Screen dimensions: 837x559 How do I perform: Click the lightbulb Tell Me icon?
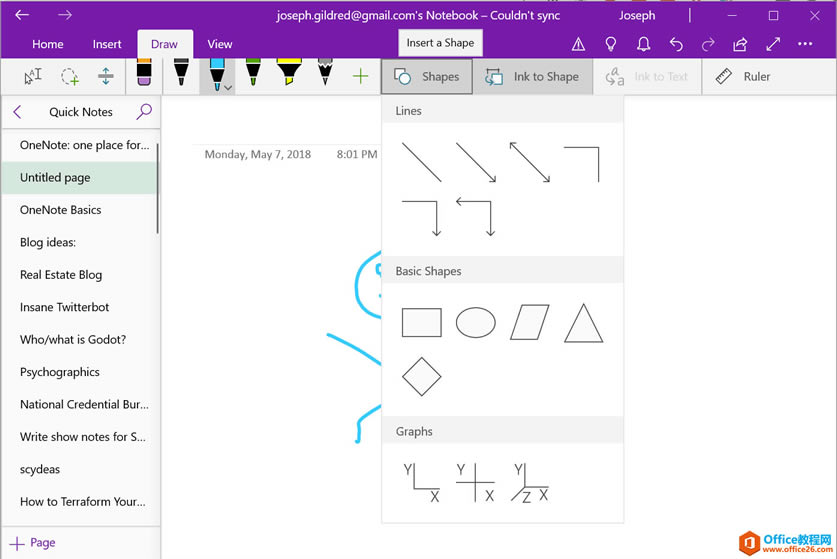(x=611, y=44)
